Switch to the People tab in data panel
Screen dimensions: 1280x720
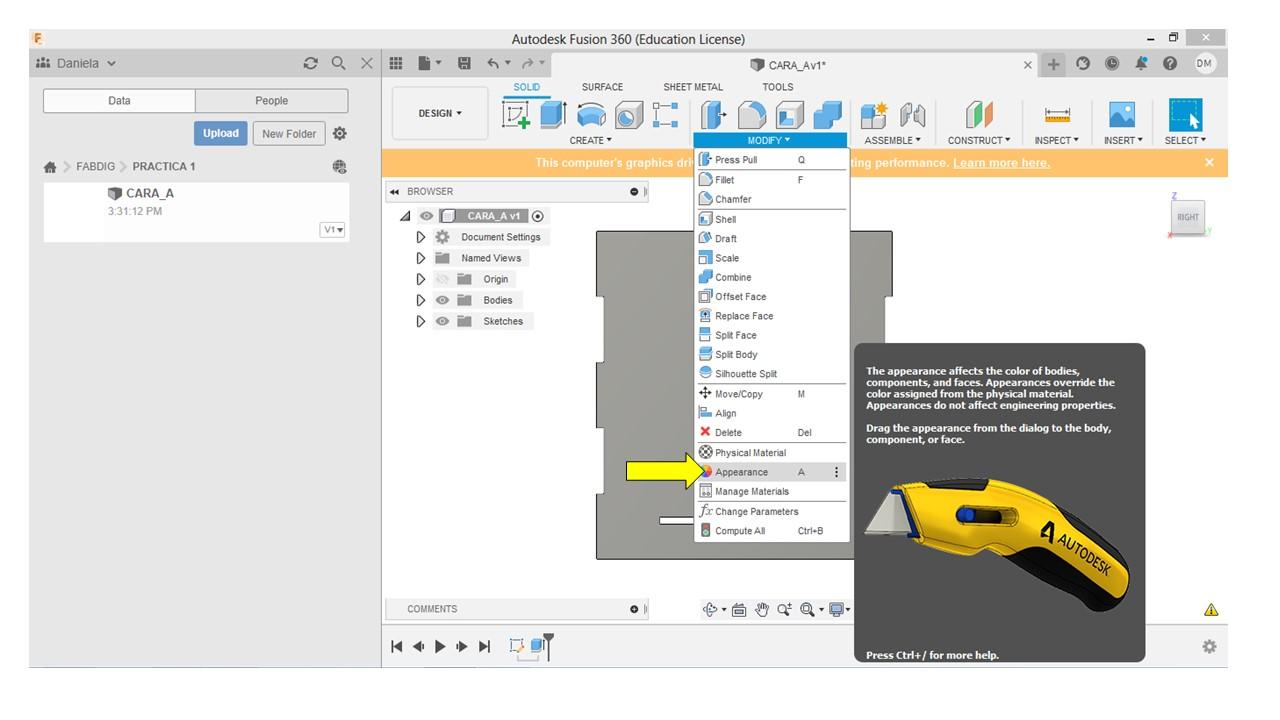271,100
